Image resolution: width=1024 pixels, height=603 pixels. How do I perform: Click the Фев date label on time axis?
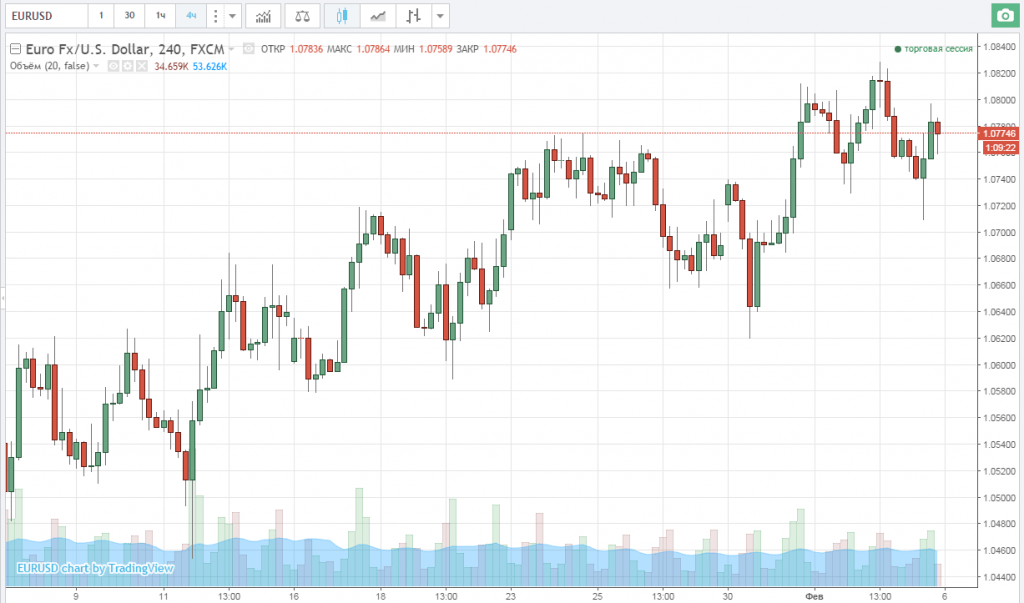coord(814,596)
